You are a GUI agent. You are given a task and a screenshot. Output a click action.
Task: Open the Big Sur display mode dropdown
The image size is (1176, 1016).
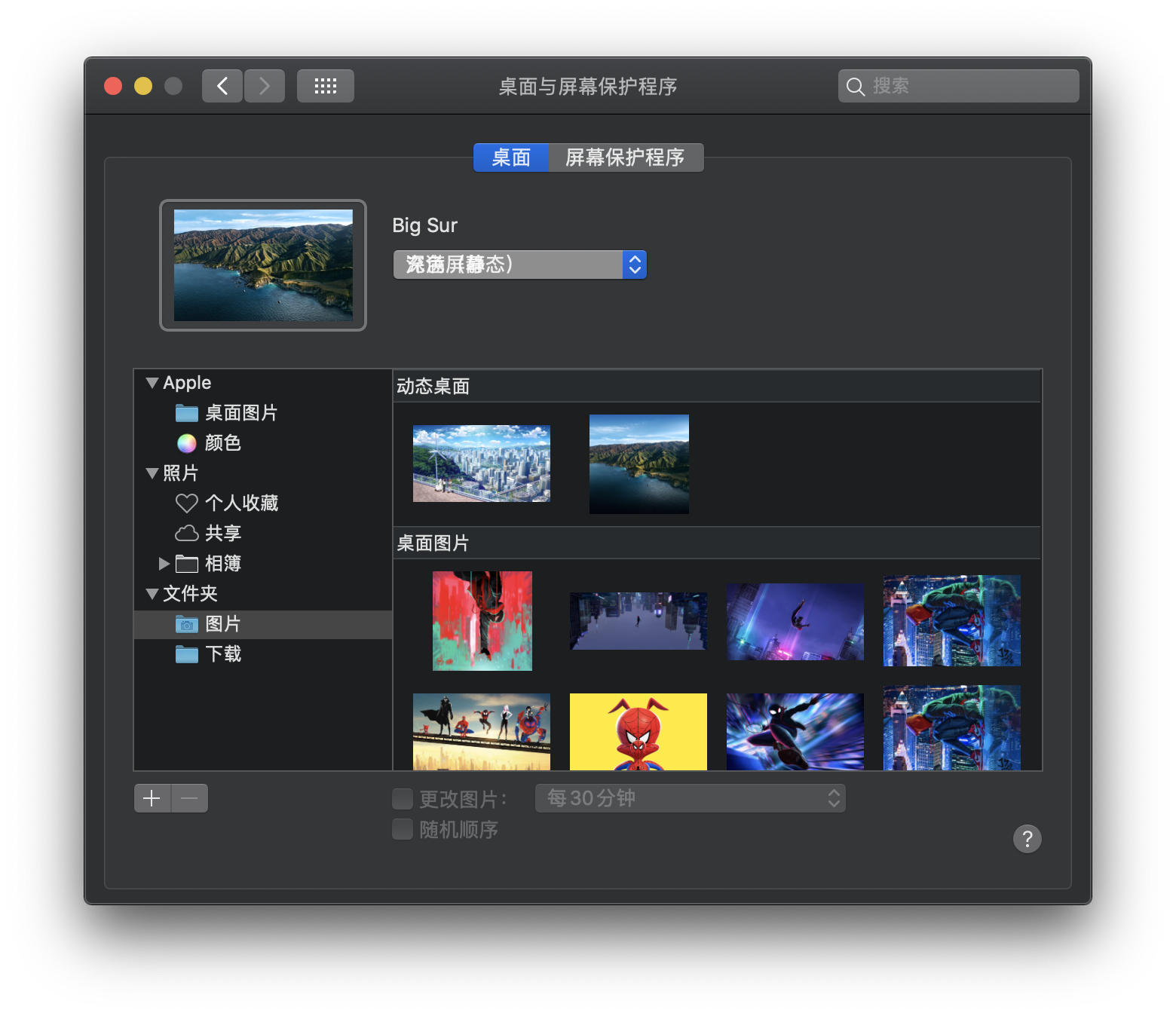[x=519, y=265]
